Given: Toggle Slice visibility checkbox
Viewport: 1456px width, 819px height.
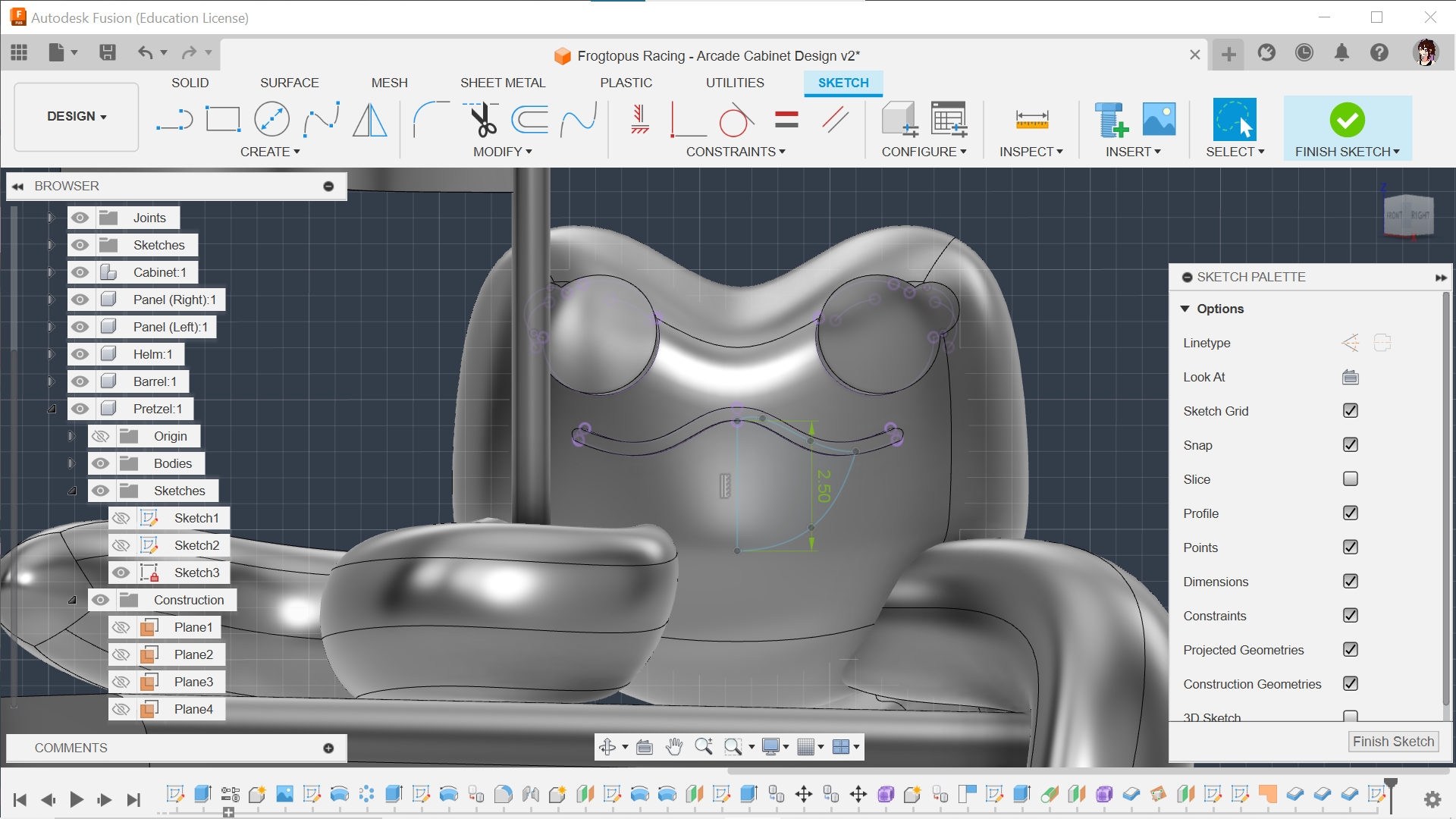Looking at the screenshot, I should tap(1350, 479).
